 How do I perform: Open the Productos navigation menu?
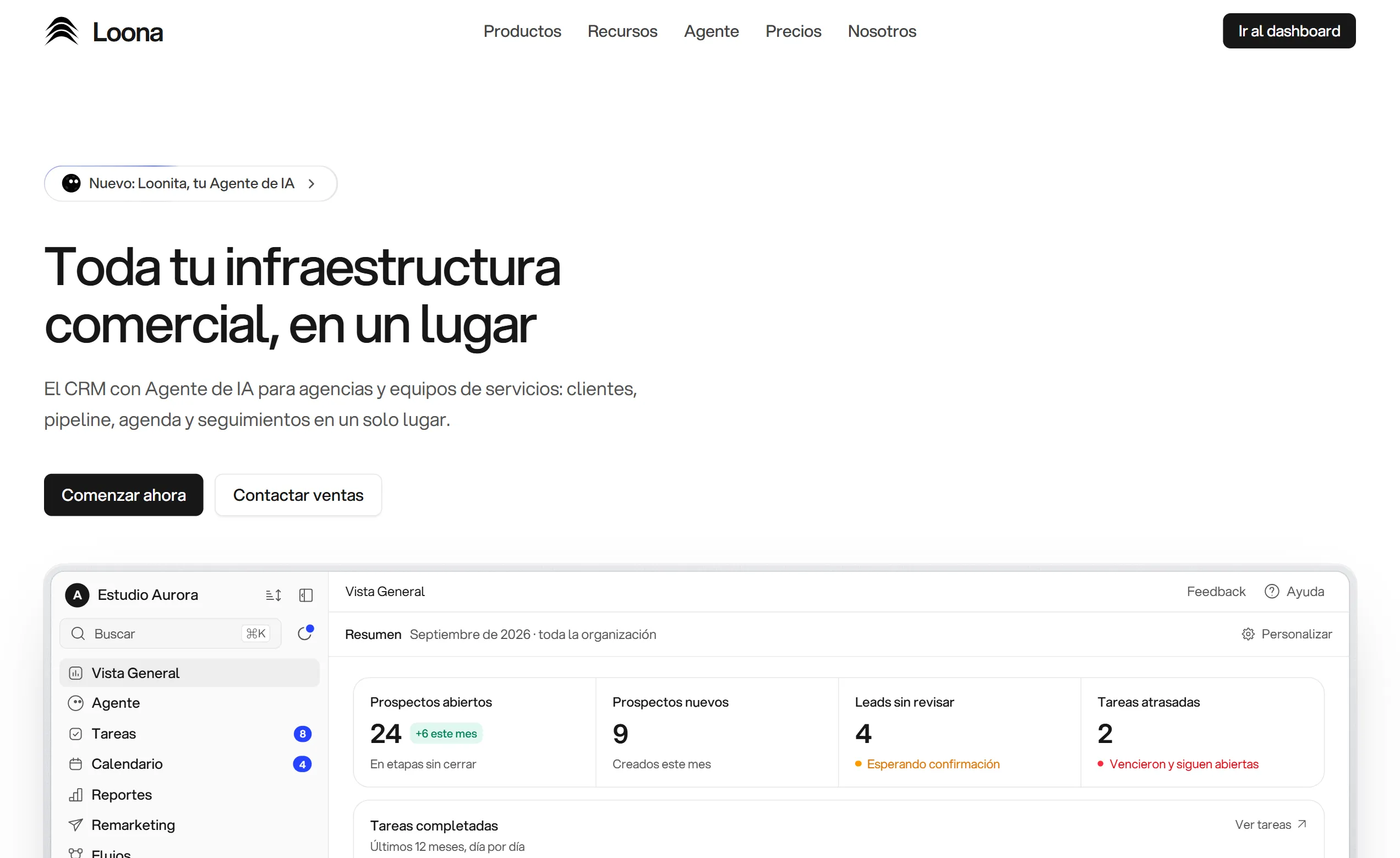[x=522, y=31]
